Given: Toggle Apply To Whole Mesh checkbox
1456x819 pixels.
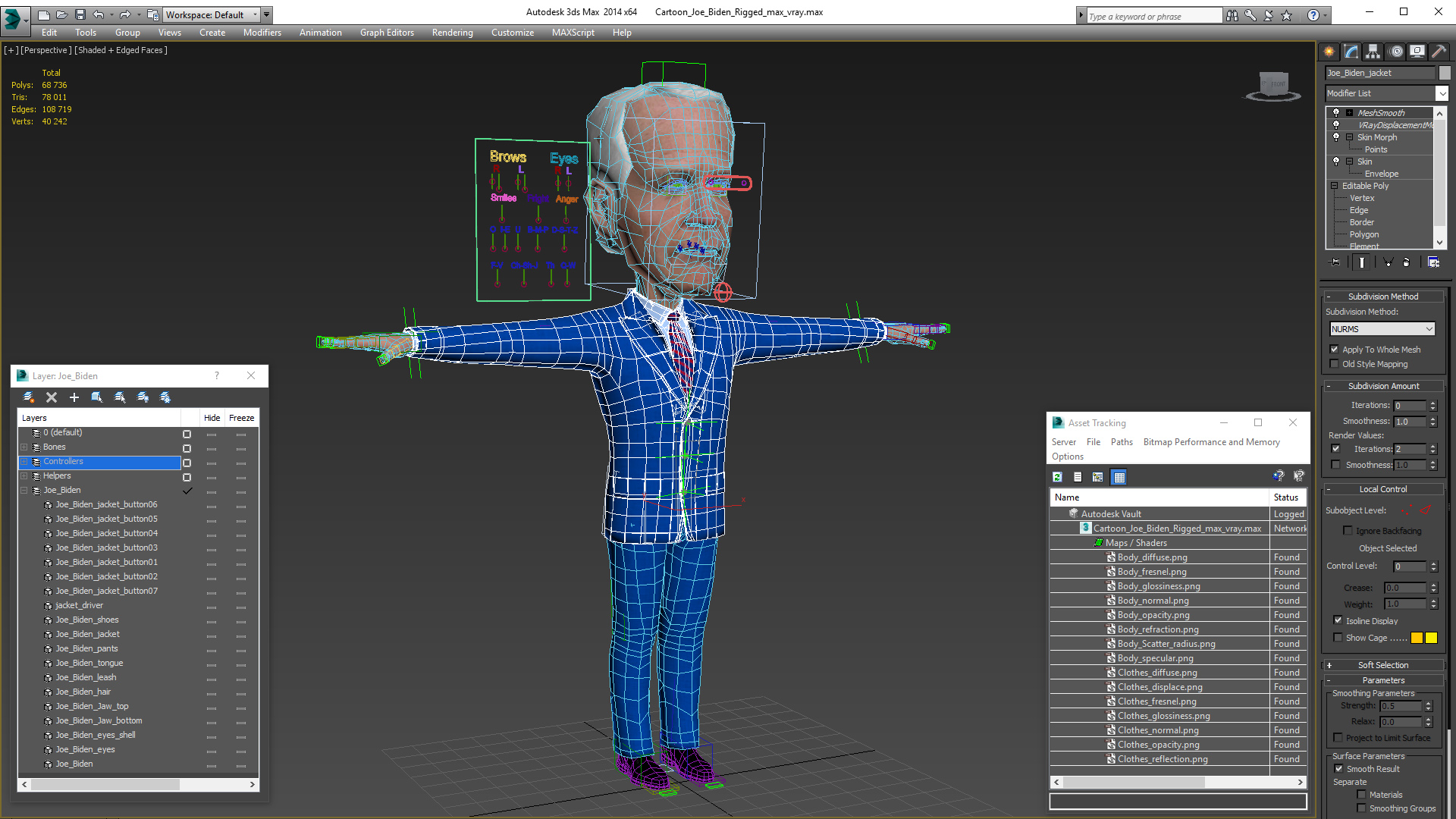Looking at the screenshot, I should pos(1335,350).
